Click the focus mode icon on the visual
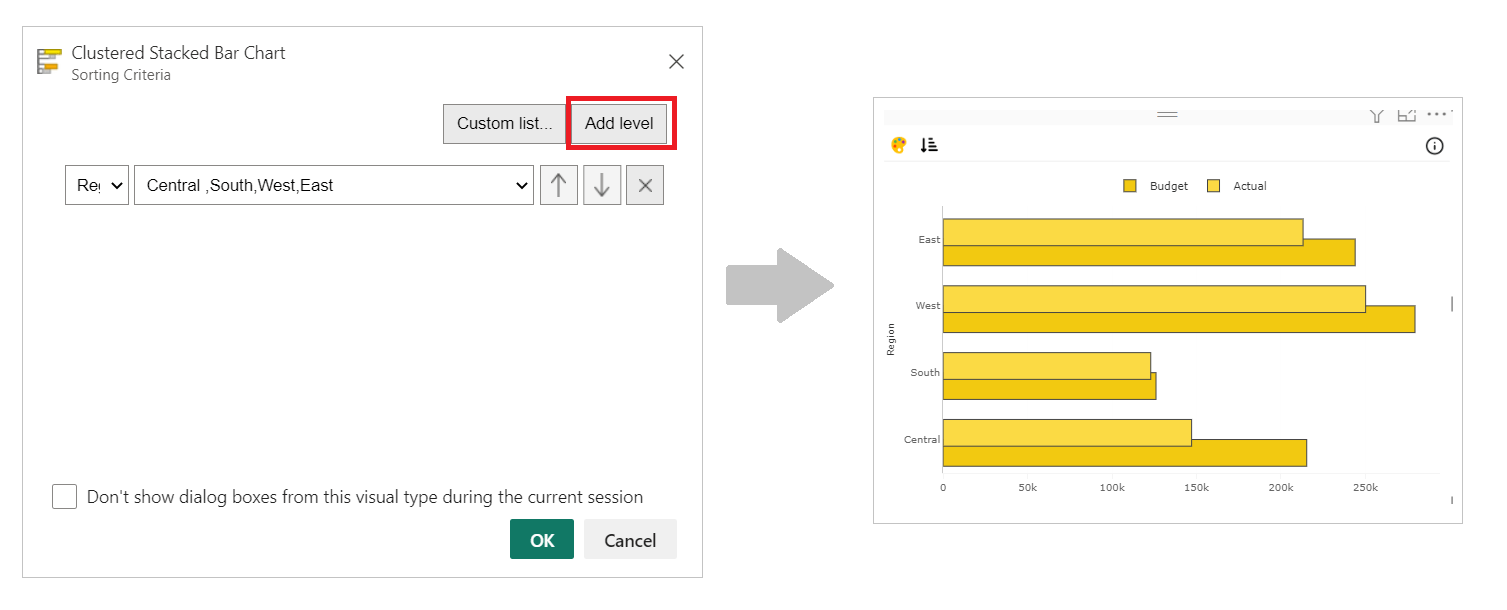 point(1407,115)
